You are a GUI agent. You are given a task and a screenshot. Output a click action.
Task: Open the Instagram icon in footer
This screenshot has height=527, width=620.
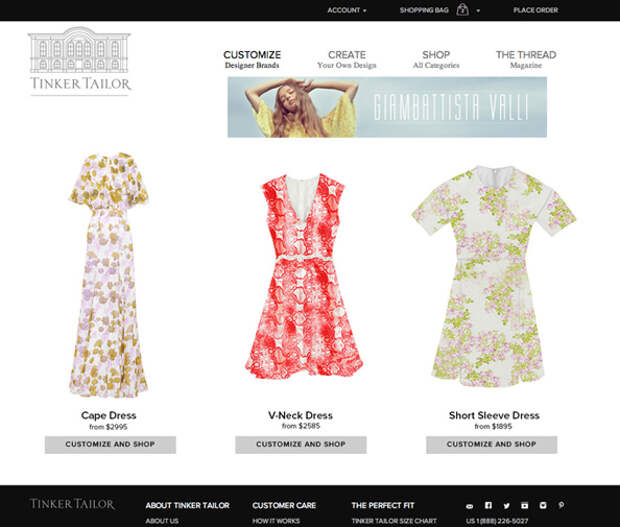click(543, 505)
